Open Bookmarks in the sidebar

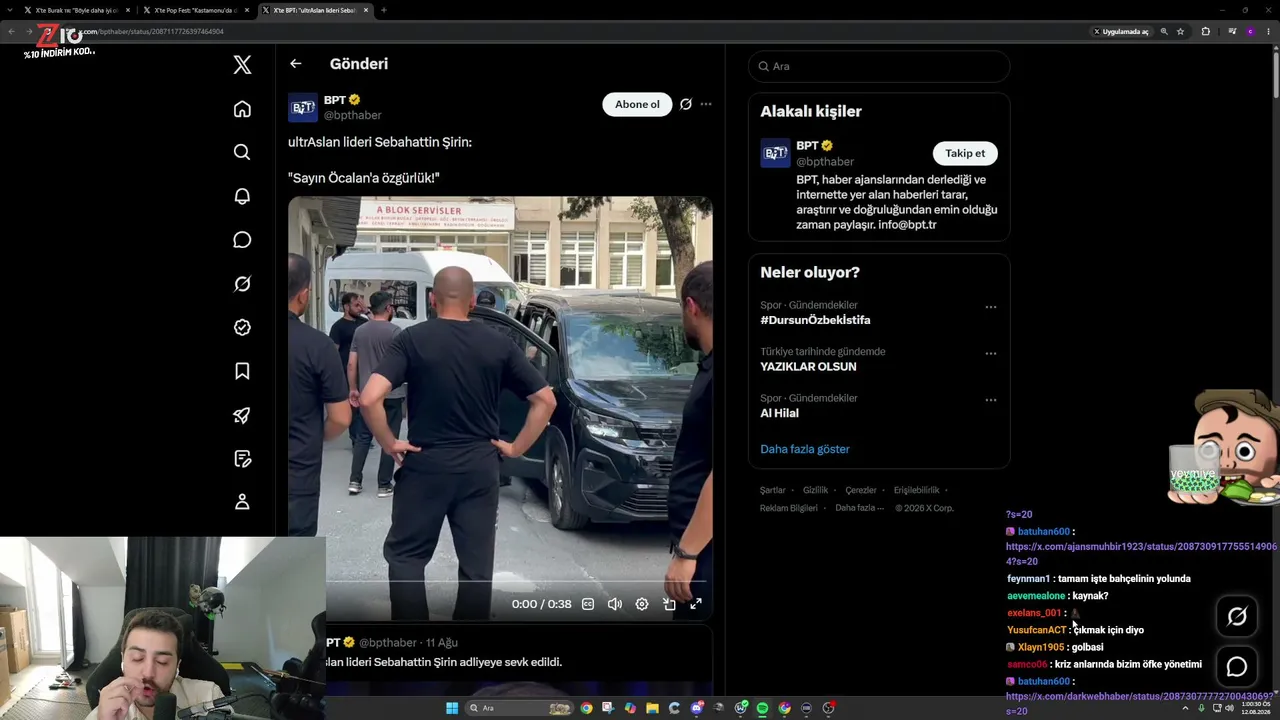coord(242,371)
